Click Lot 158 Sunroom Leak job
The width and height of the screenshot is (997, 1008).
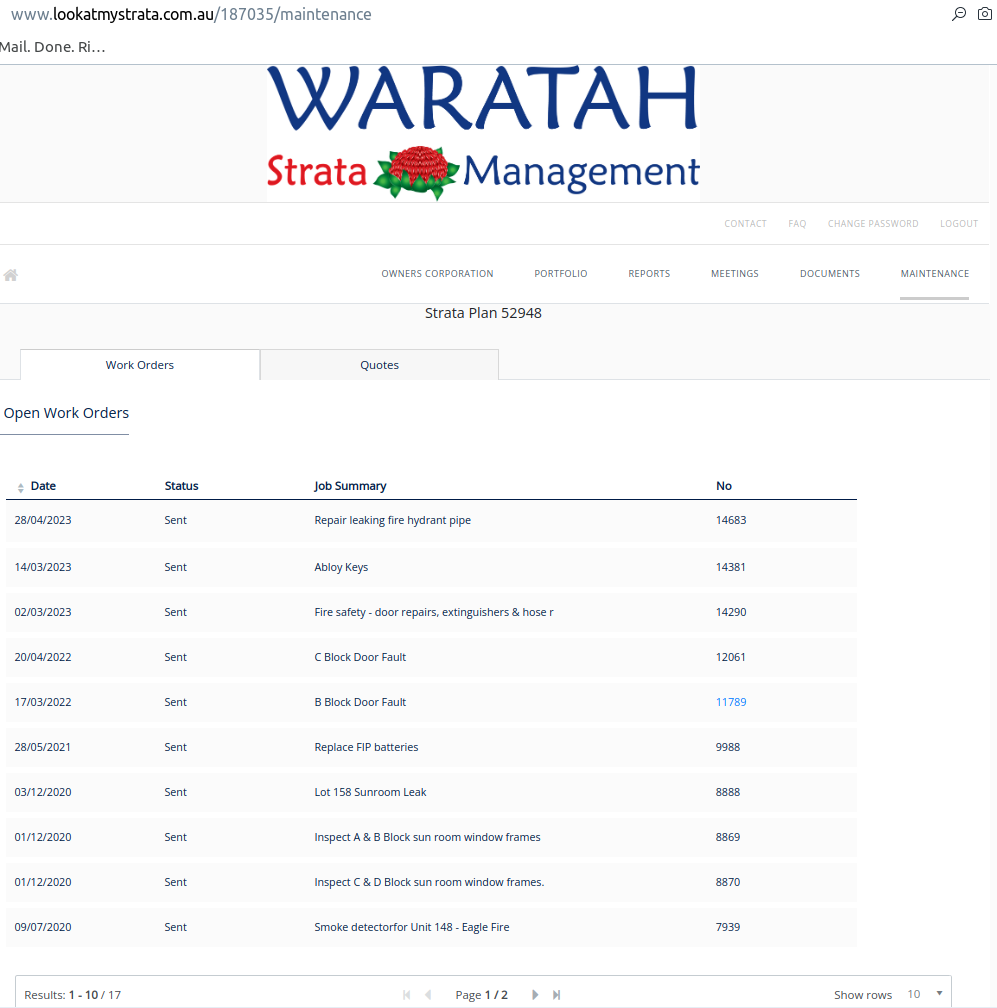coord(370,792)
